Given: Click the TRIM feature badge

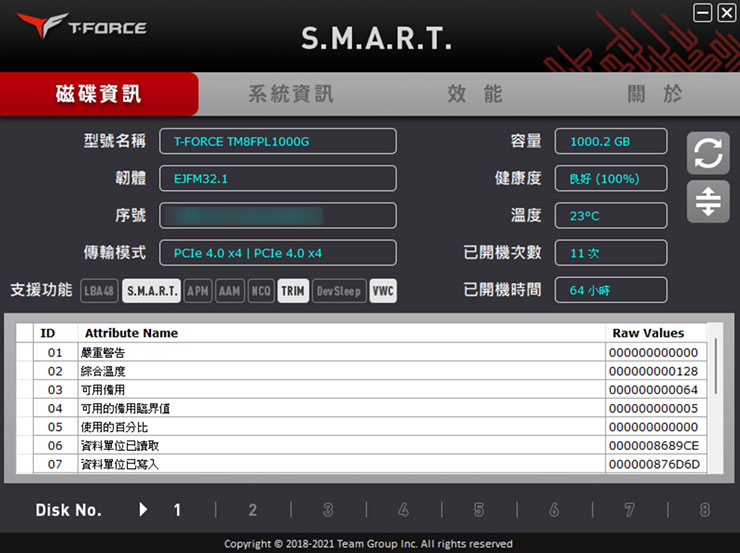Looking at the screenshot, I should (x=293, y=291).
